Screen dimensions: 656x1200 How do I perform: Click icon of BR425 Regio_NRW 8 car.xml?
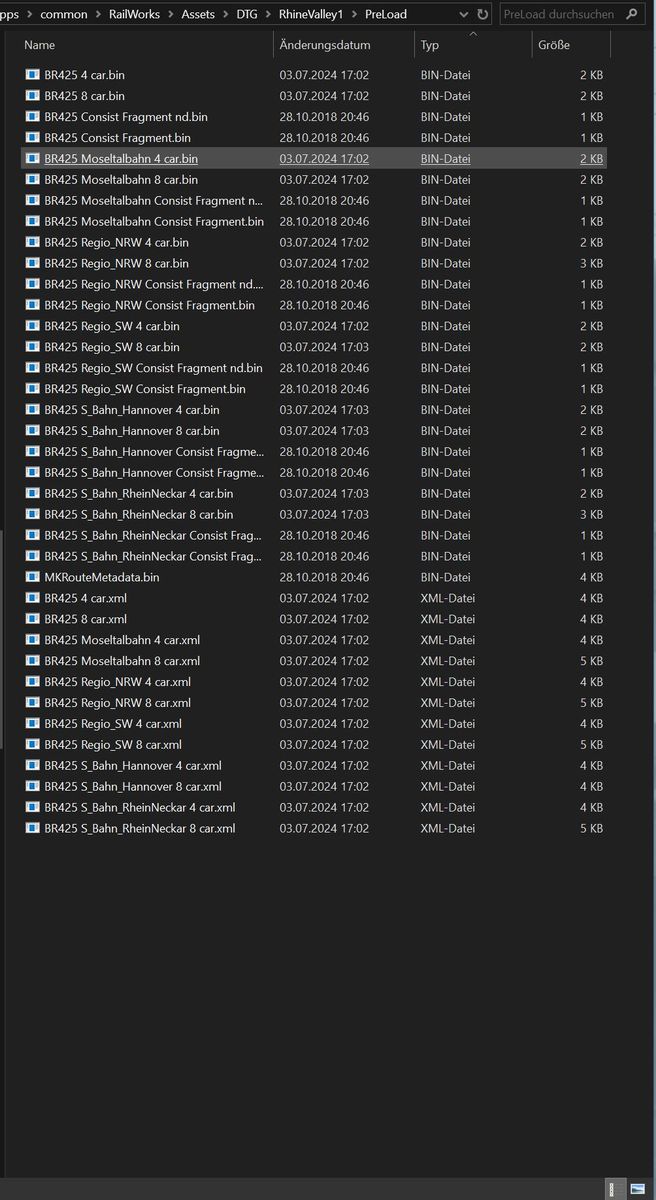pos(32,703)
